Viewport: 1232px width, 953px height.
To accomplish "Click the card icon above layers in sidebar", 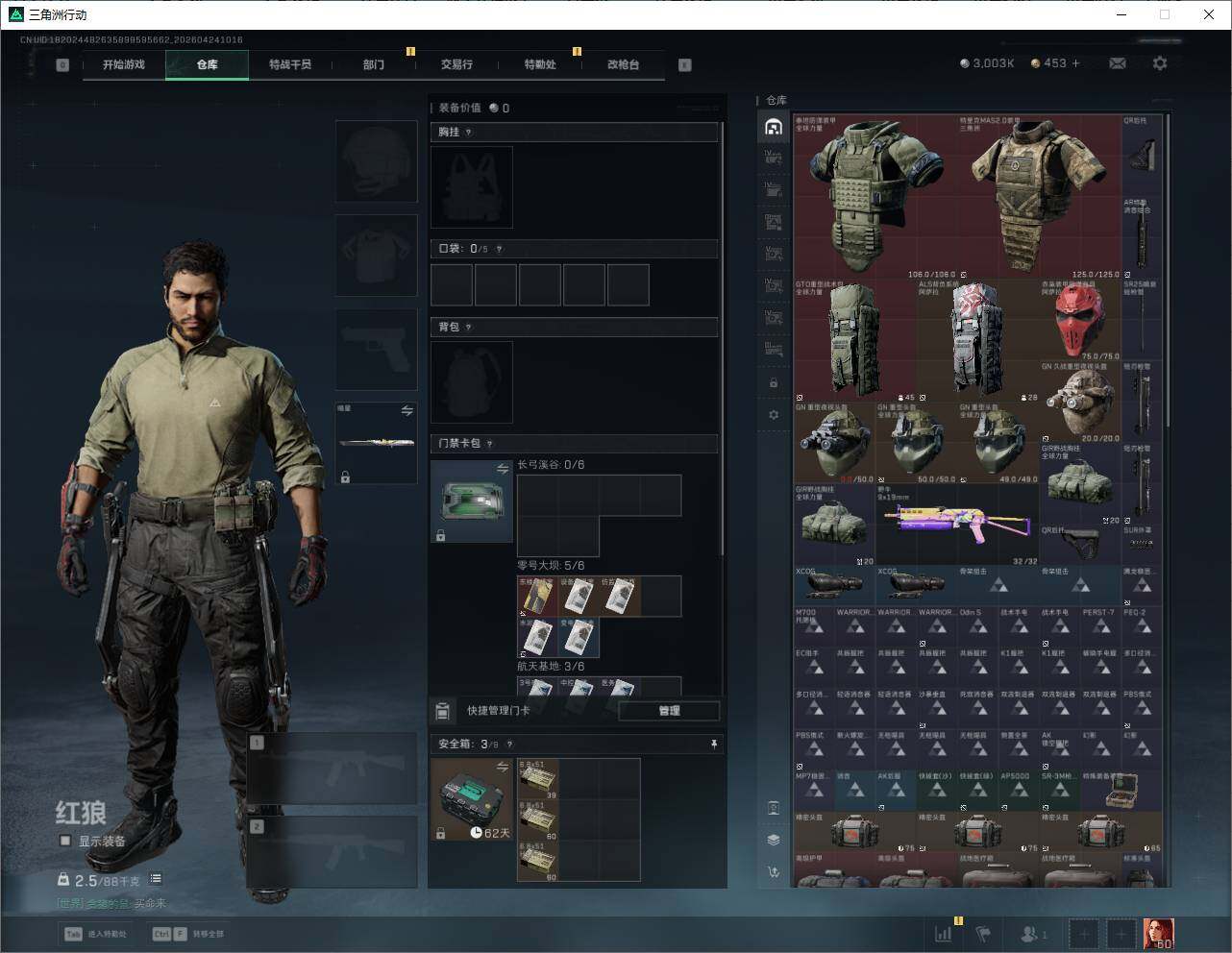I will point(773,808).
